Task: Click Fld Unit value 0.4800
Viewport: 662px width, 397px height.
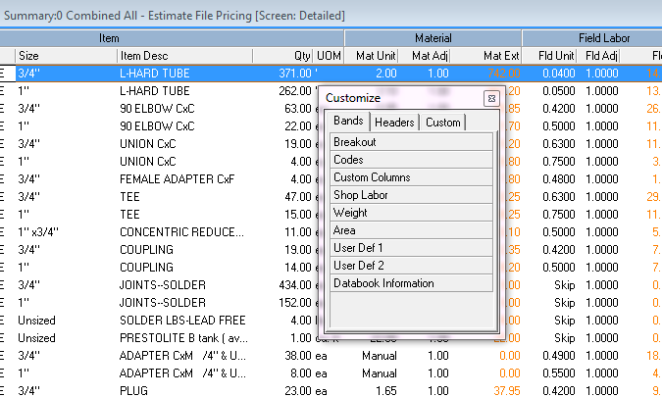Action: click(559, 179)
